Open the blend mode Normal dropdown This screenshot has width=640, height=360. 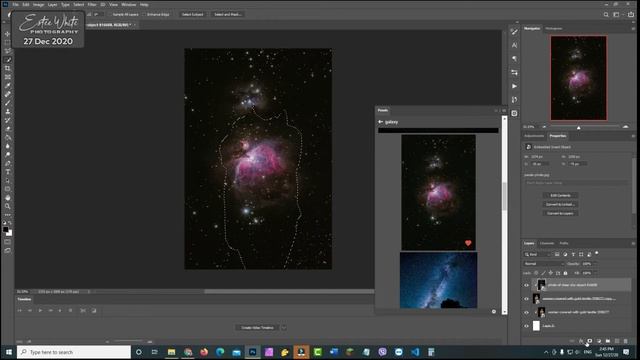[543, 264]
